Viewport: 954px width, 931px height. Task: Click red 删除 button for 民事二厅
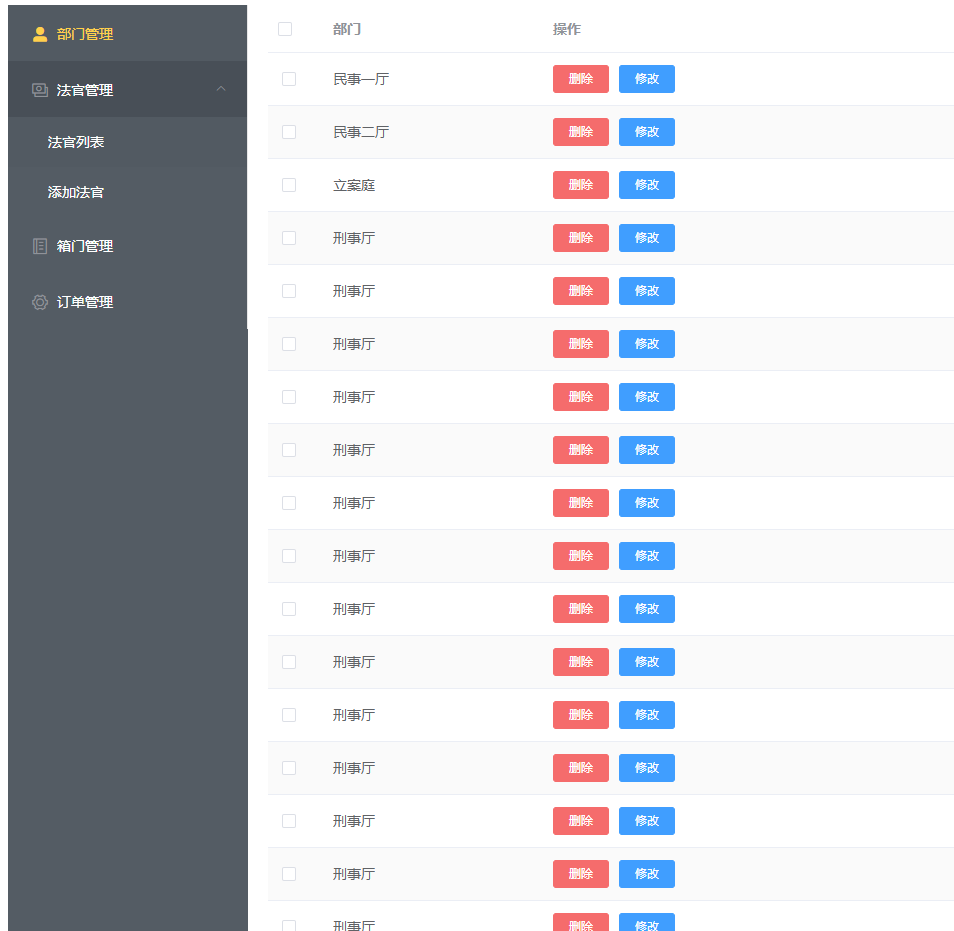pyautogui.click(x=580, y=132)
